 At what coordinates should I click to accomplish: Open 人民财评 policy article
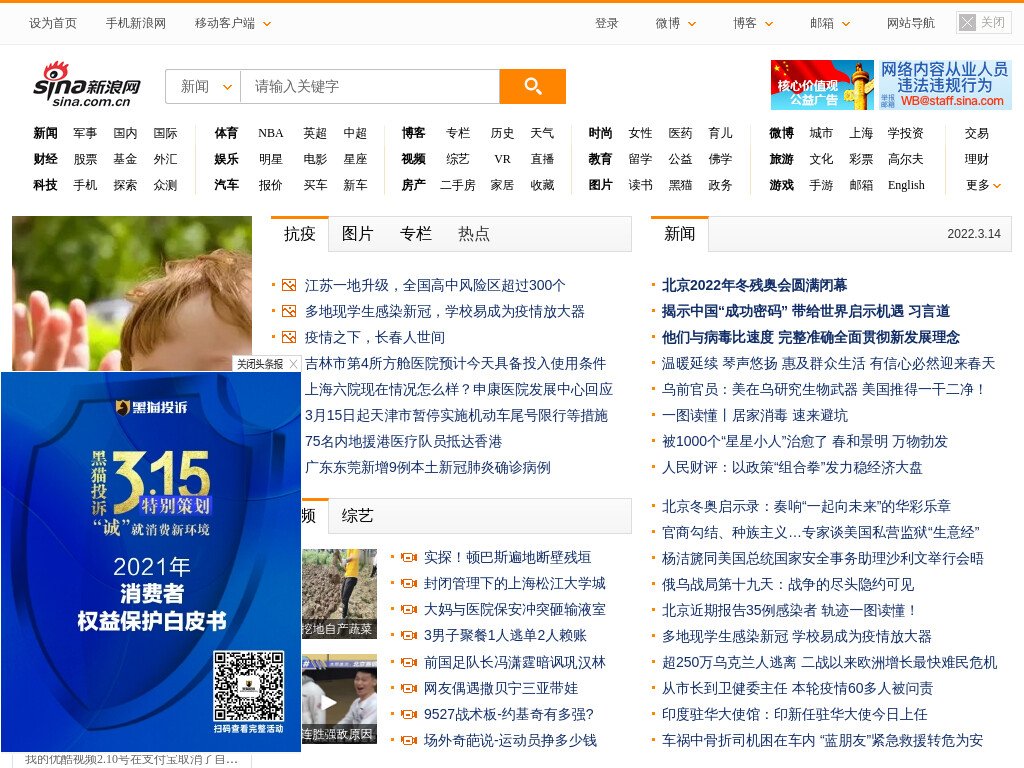click(x=792, y=468)
